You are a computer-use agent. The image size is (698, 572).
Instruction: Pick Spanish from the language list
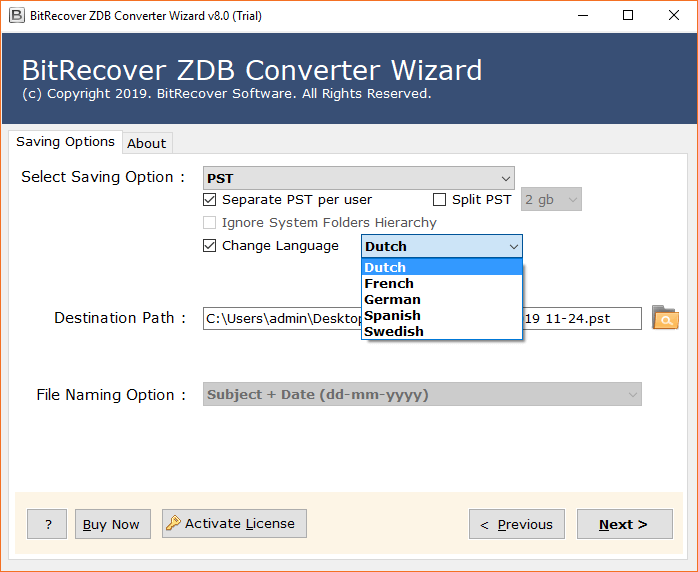[442, 315]
